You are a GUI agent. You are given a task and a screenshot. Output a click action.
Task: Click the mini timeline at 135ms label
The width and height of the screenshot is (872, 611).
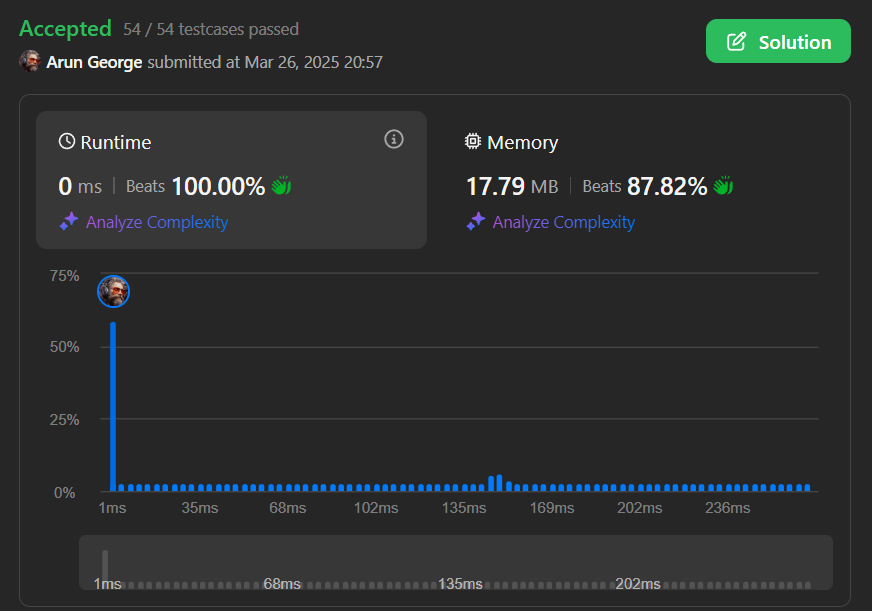click(x=460, y=583)
